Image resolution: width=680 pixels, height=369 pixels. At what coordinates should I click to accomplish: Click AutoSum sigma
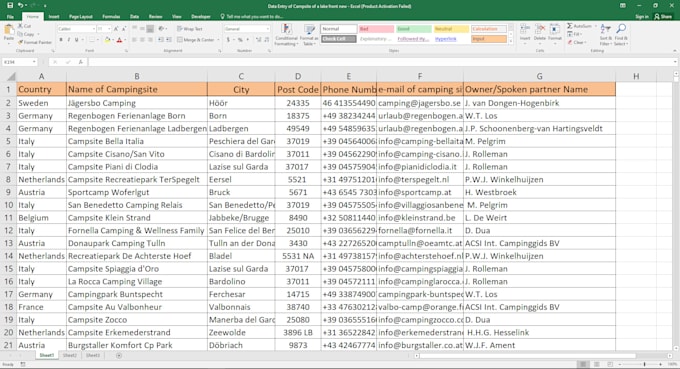click(570, 26)
